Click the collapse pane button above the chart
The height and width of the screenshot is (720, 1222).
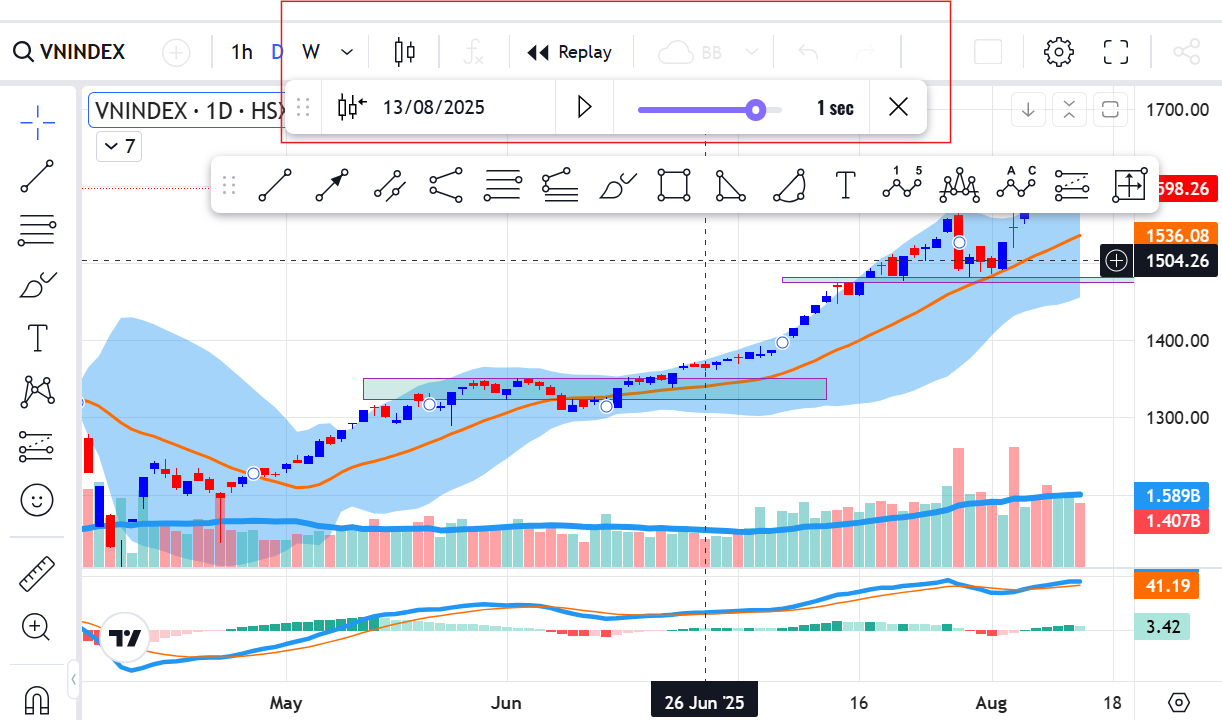(x=1069, y=110)
